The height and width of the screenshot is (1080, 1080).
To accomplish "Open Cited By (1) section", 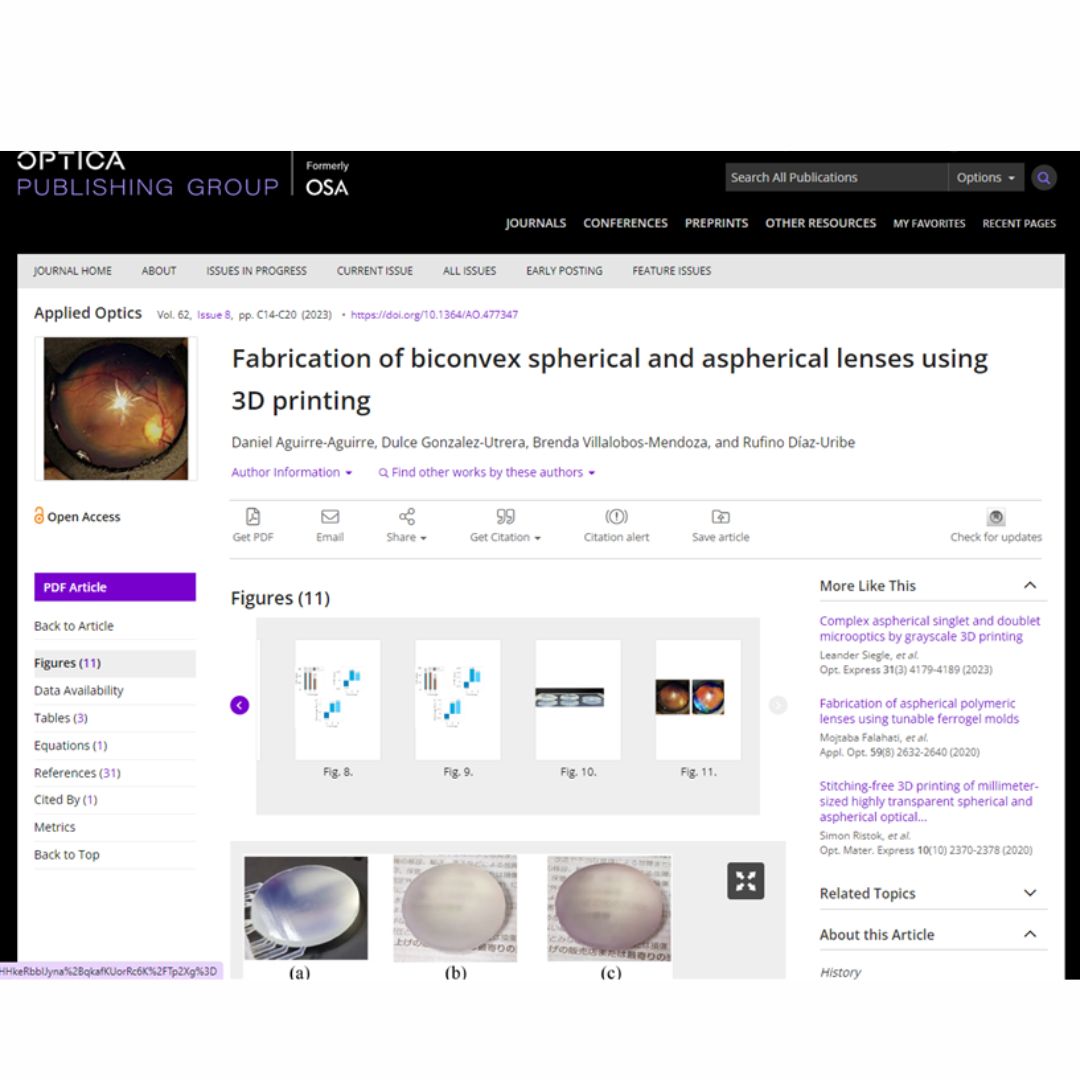I will pos(65,800).
